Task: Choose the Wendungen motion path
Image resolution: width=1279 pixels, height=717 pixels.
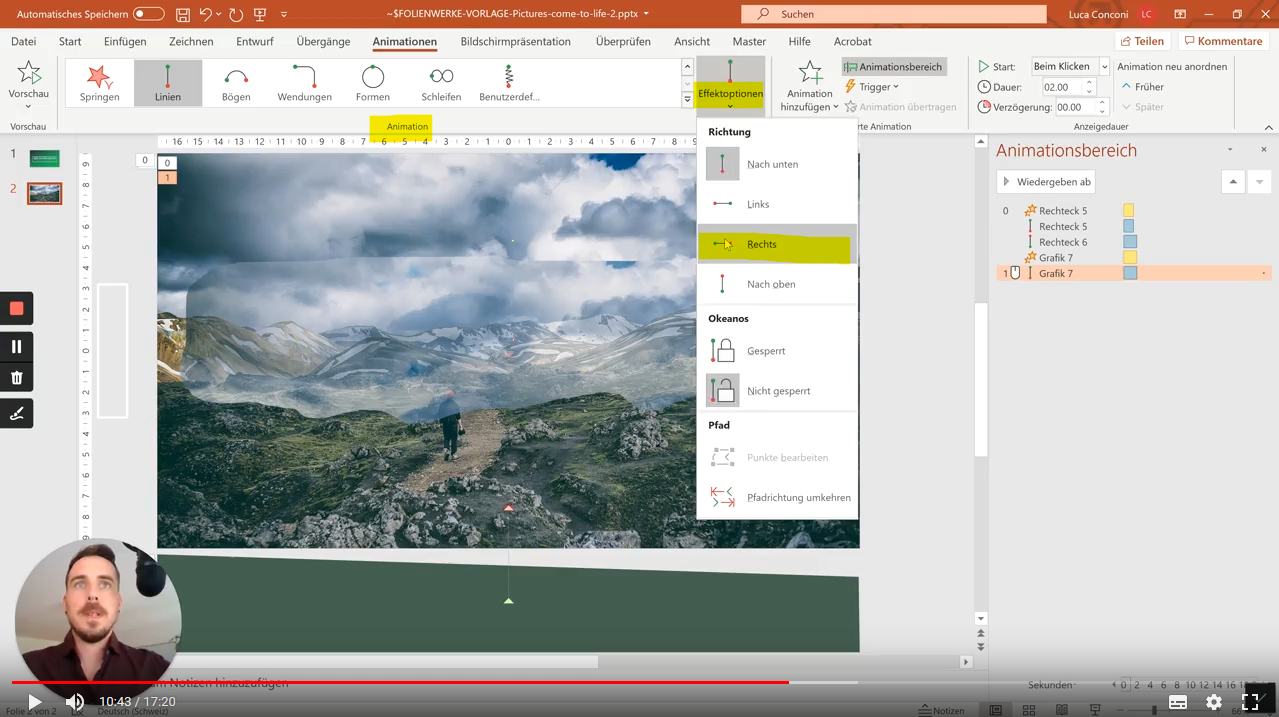Action: tap(304, 83)
